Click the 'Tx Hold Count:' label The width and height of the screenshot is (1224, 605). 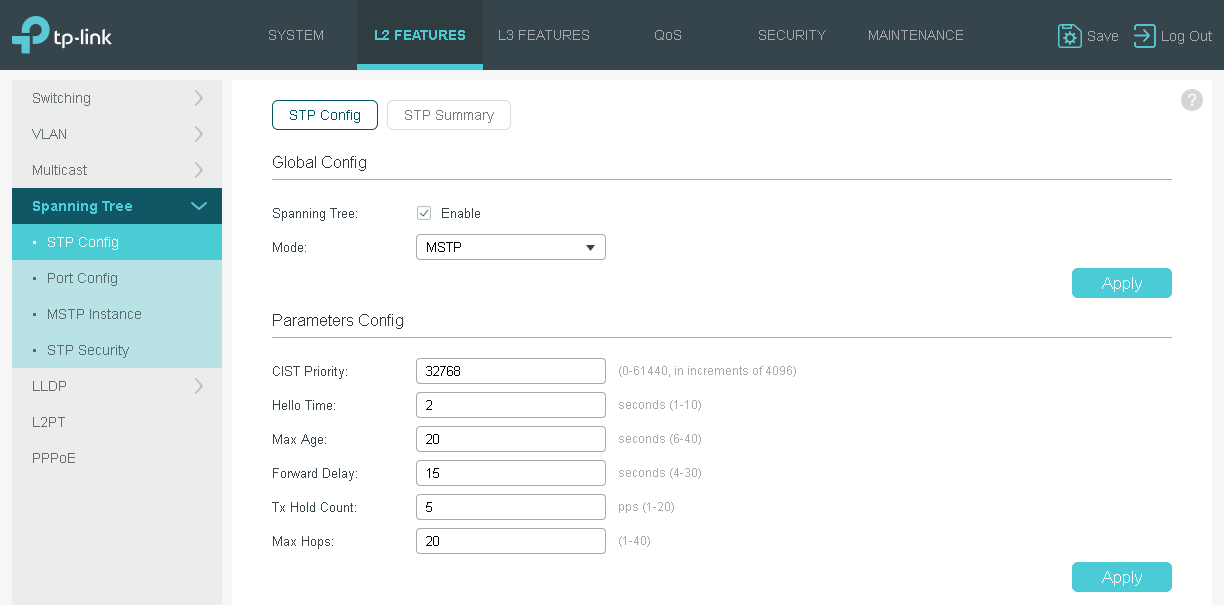click(x=314, y=507)
